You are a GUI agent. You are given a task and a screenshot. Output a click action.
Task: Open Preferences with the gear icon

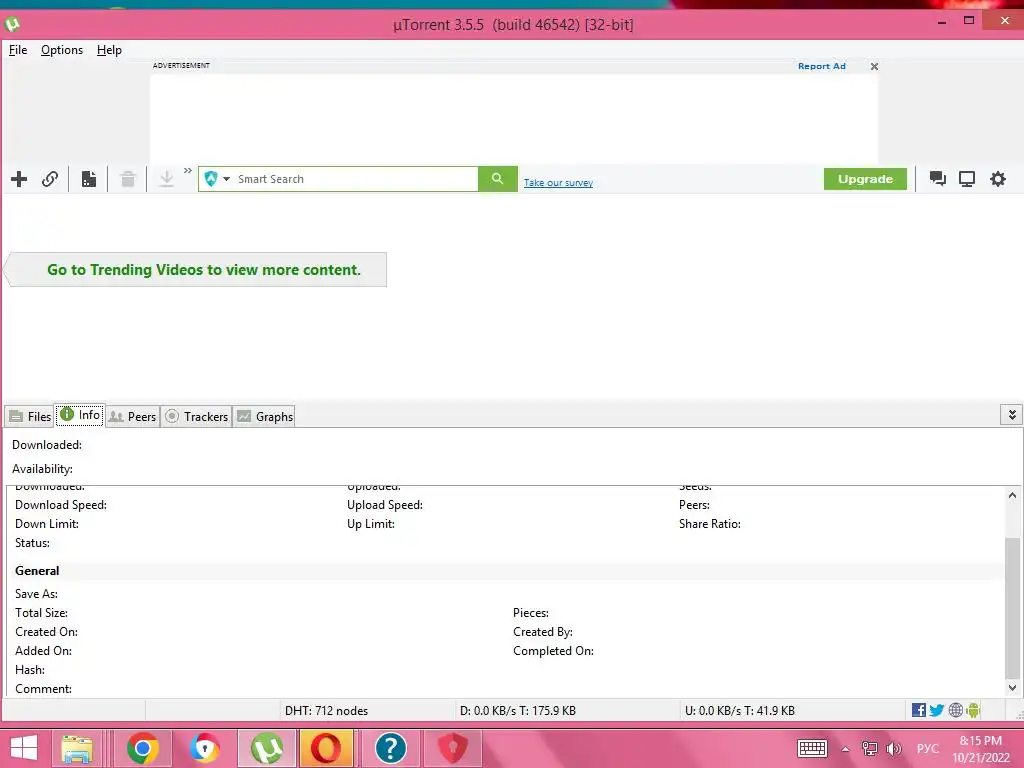[x=998, y=179]
